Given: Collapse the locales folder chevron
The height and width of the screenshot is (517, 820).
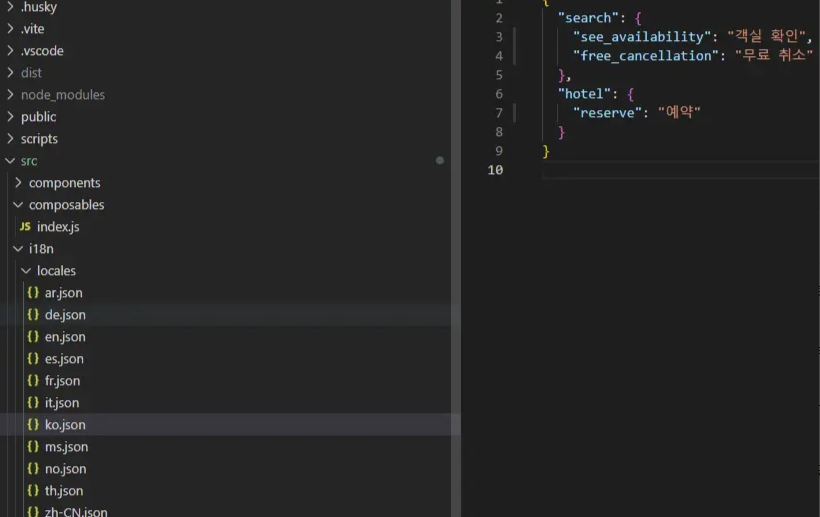Looking at the screenshot, I should [x=26, y=271].
